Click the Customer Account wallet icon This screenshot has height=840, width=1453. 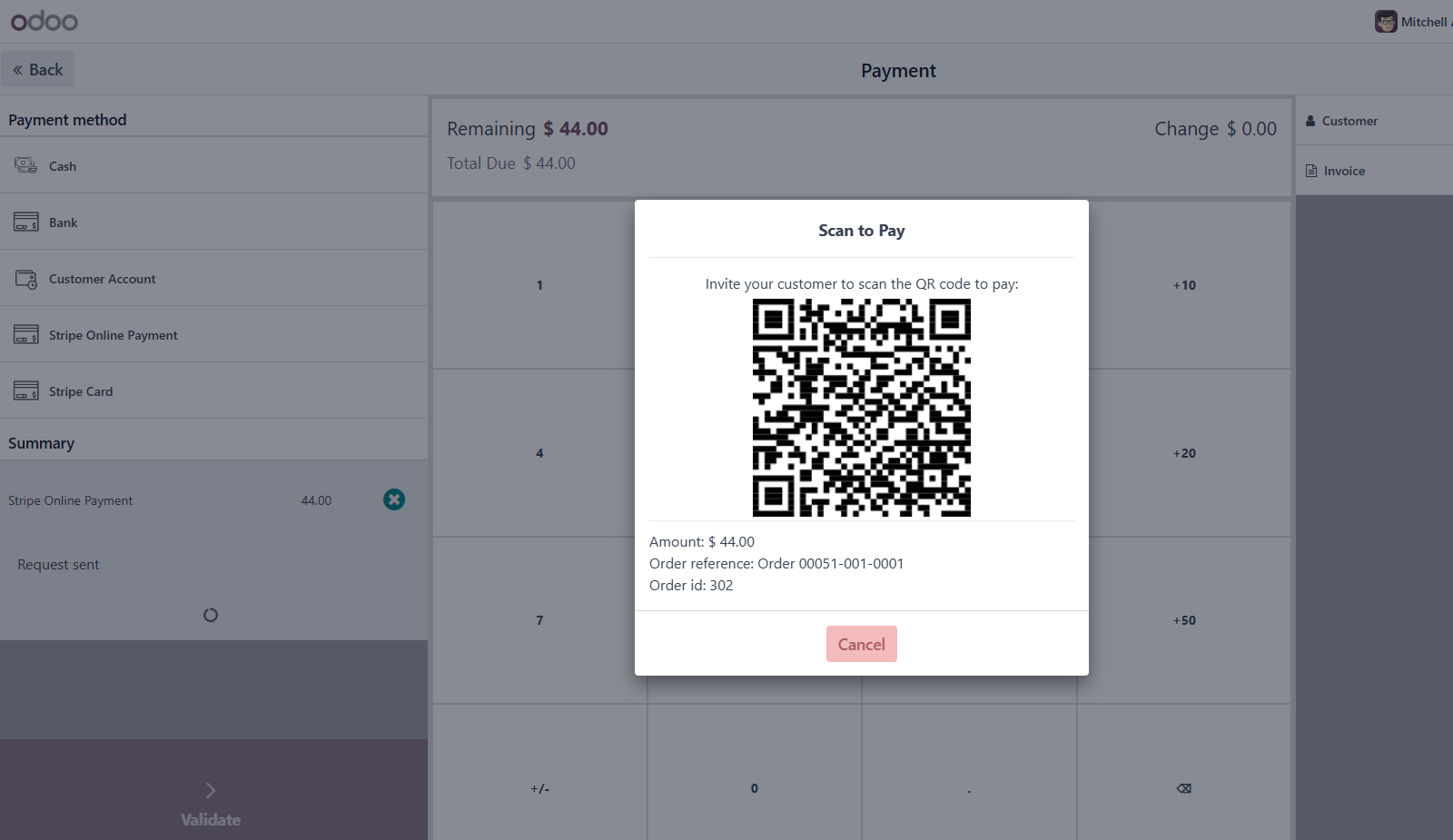point(25,279)
